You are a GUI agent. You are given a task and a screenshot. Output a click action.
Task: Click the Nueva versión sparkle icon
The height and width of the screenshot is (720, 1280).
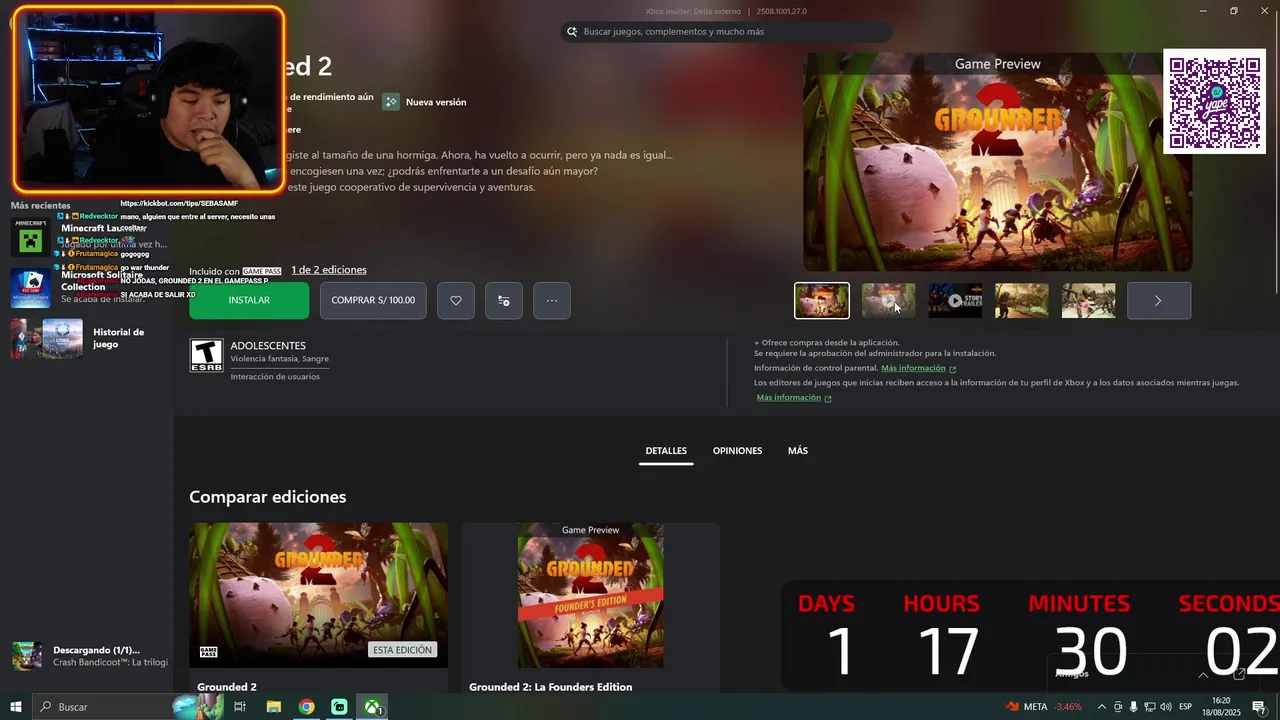pos(391,102)
